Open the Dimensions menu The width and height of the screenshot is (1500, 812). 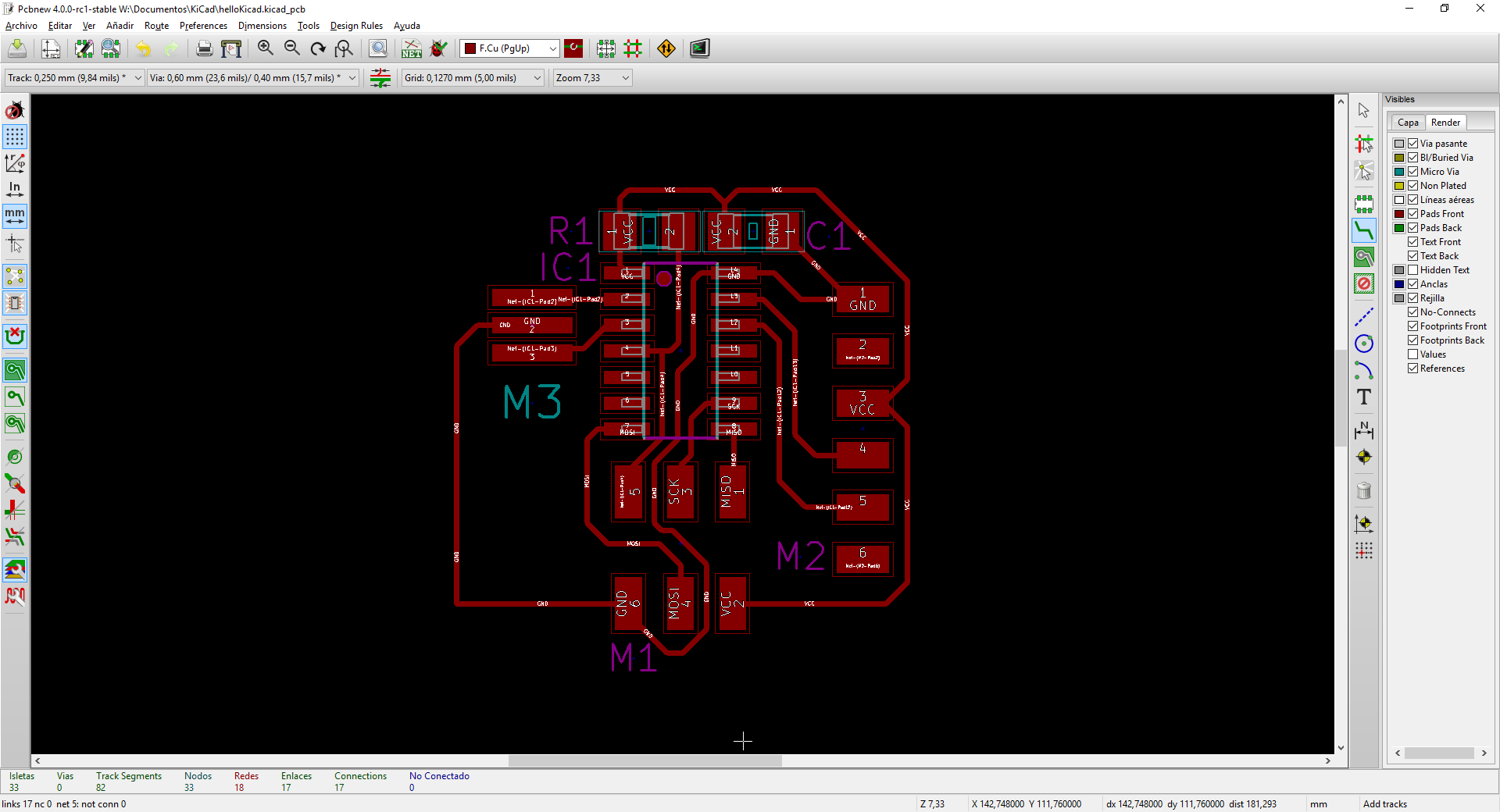point(262,26)
